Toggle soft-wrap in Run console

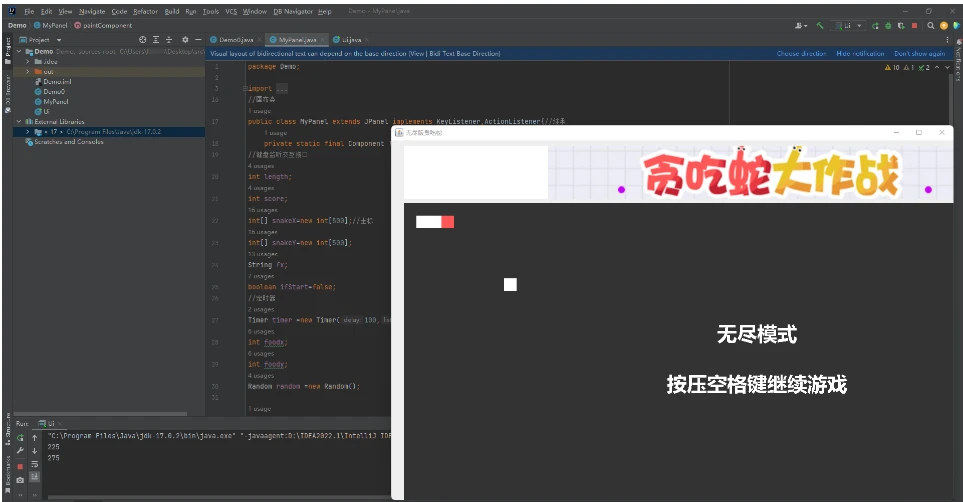pos(34,465)
